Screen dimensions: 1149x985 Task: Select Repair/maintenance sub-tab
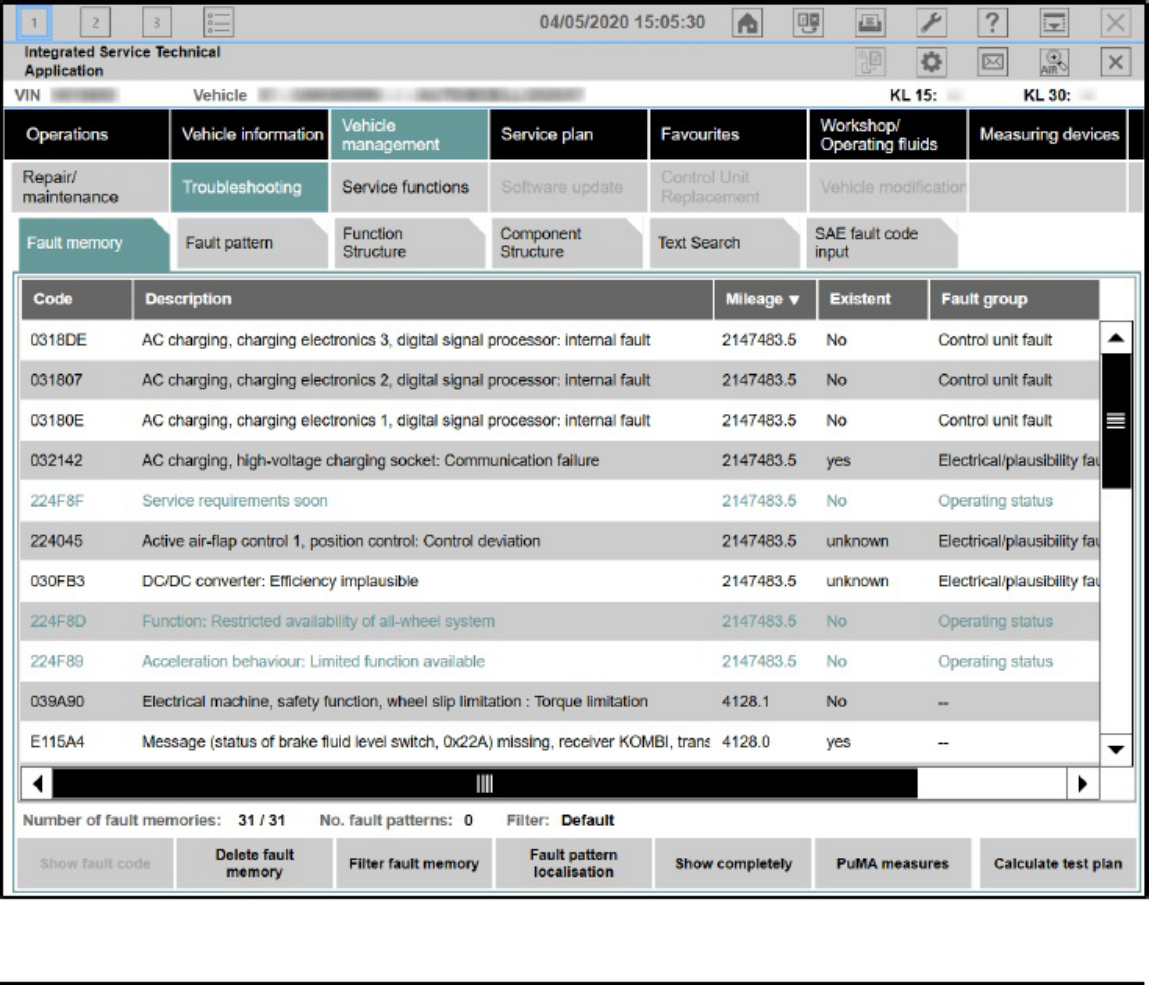[x=90, y=187]
